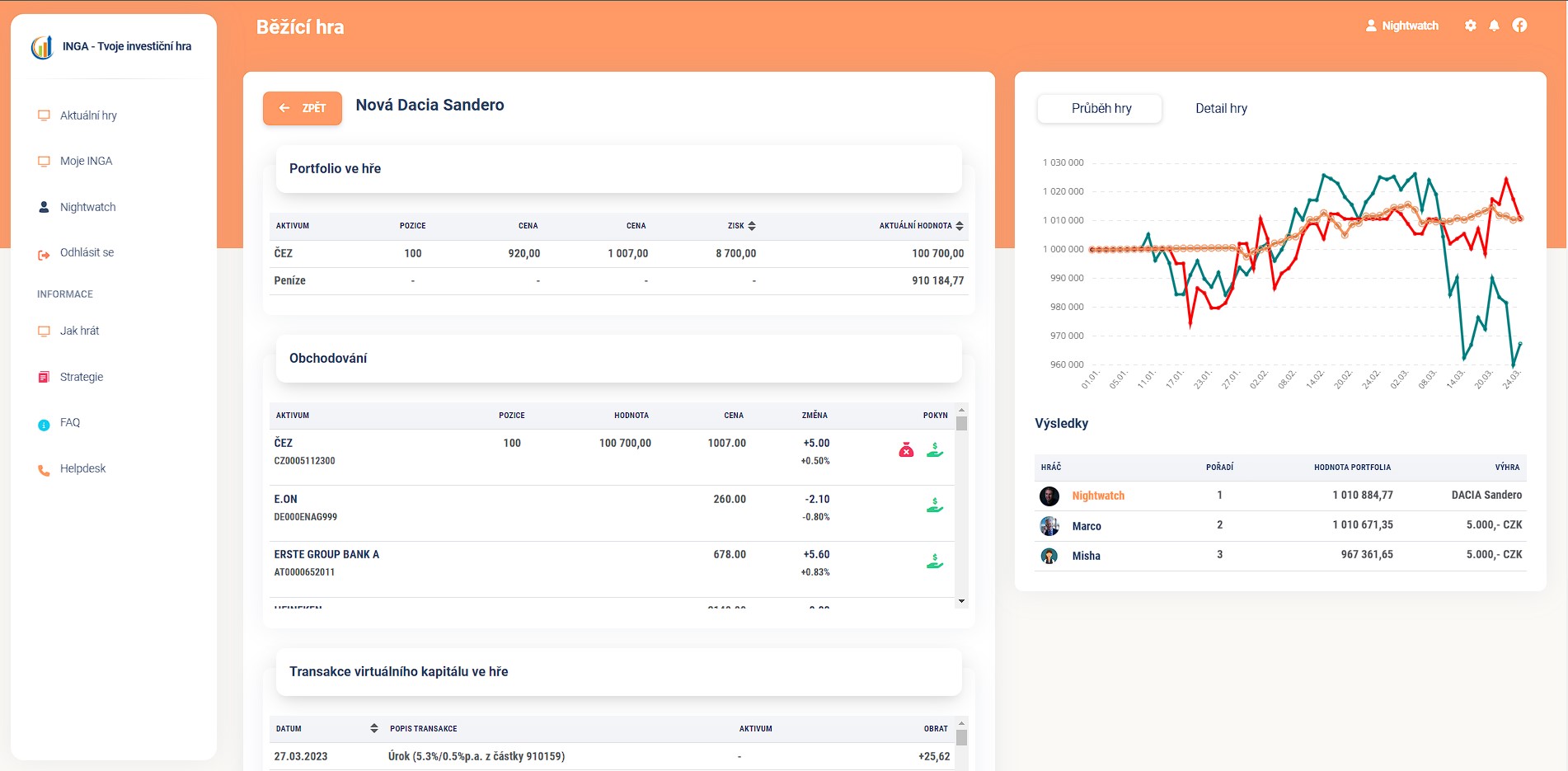Click Marco name in results table
This screenshot has height=771, width=1568.
coord(1087,526)
